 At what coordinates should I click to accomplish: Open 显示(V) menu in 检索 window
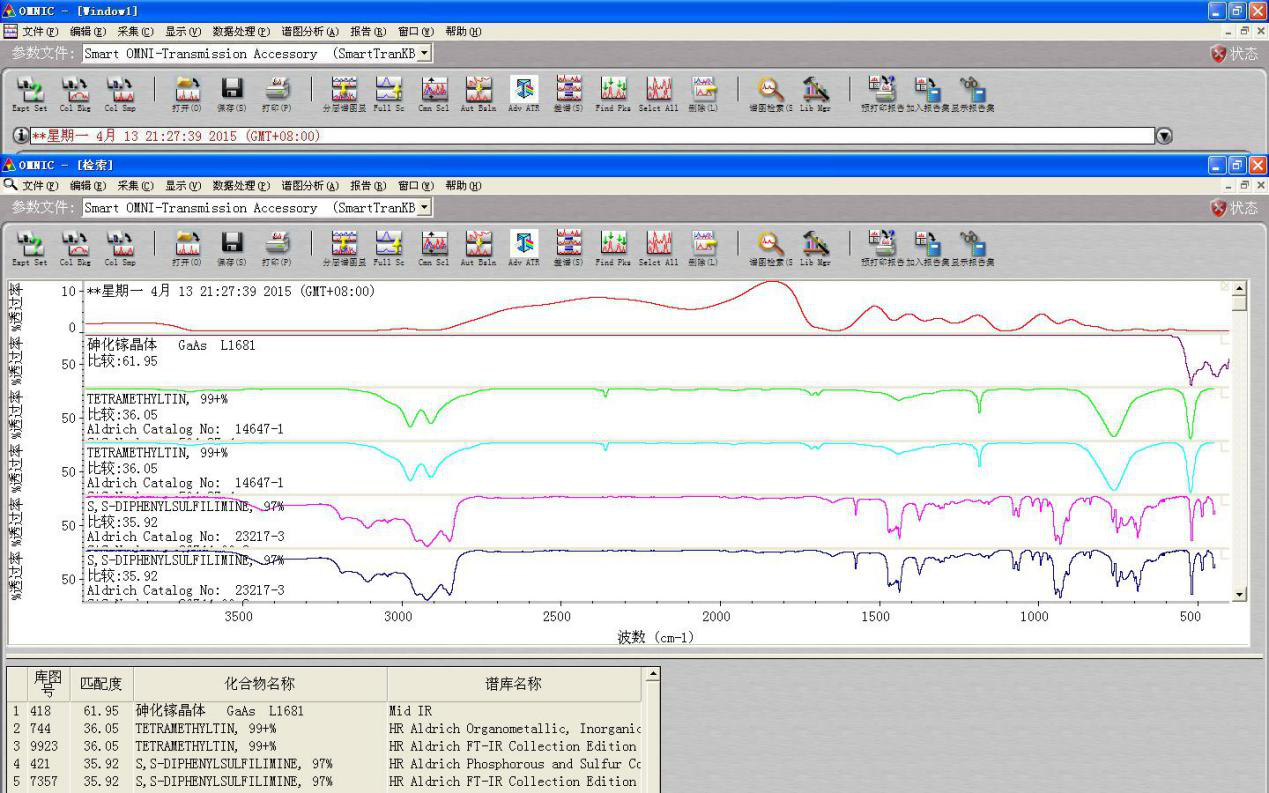[x=183, y=186]
